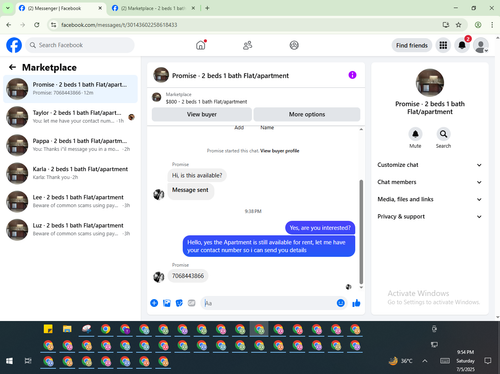Attach a photo file icon in composer
Viewport: 500px width, 374px height.
click(167, 303)
